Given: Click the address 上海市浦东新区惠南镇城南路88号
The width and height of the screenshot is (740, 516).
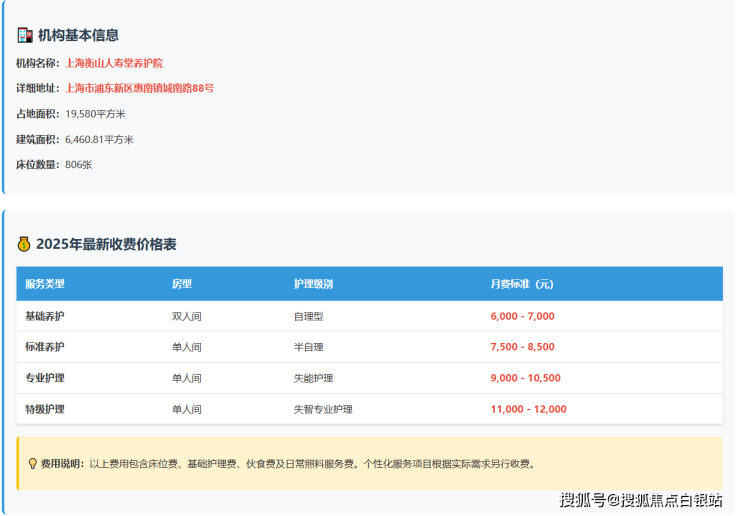Looking at the screenshot, I should tap(139, 88).
